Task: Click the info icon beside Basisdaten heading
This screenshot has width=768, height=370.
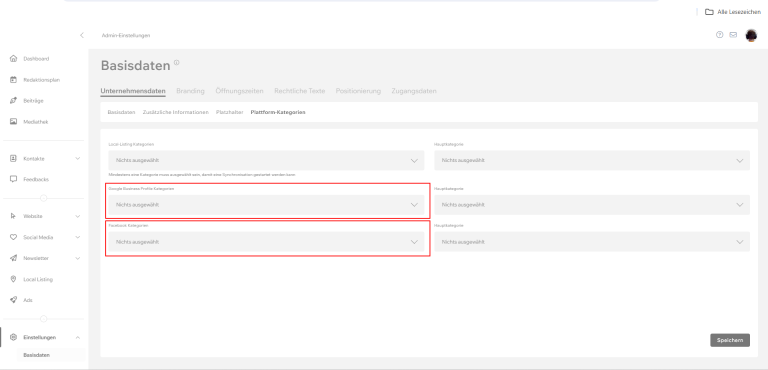Action: [177, 62]
